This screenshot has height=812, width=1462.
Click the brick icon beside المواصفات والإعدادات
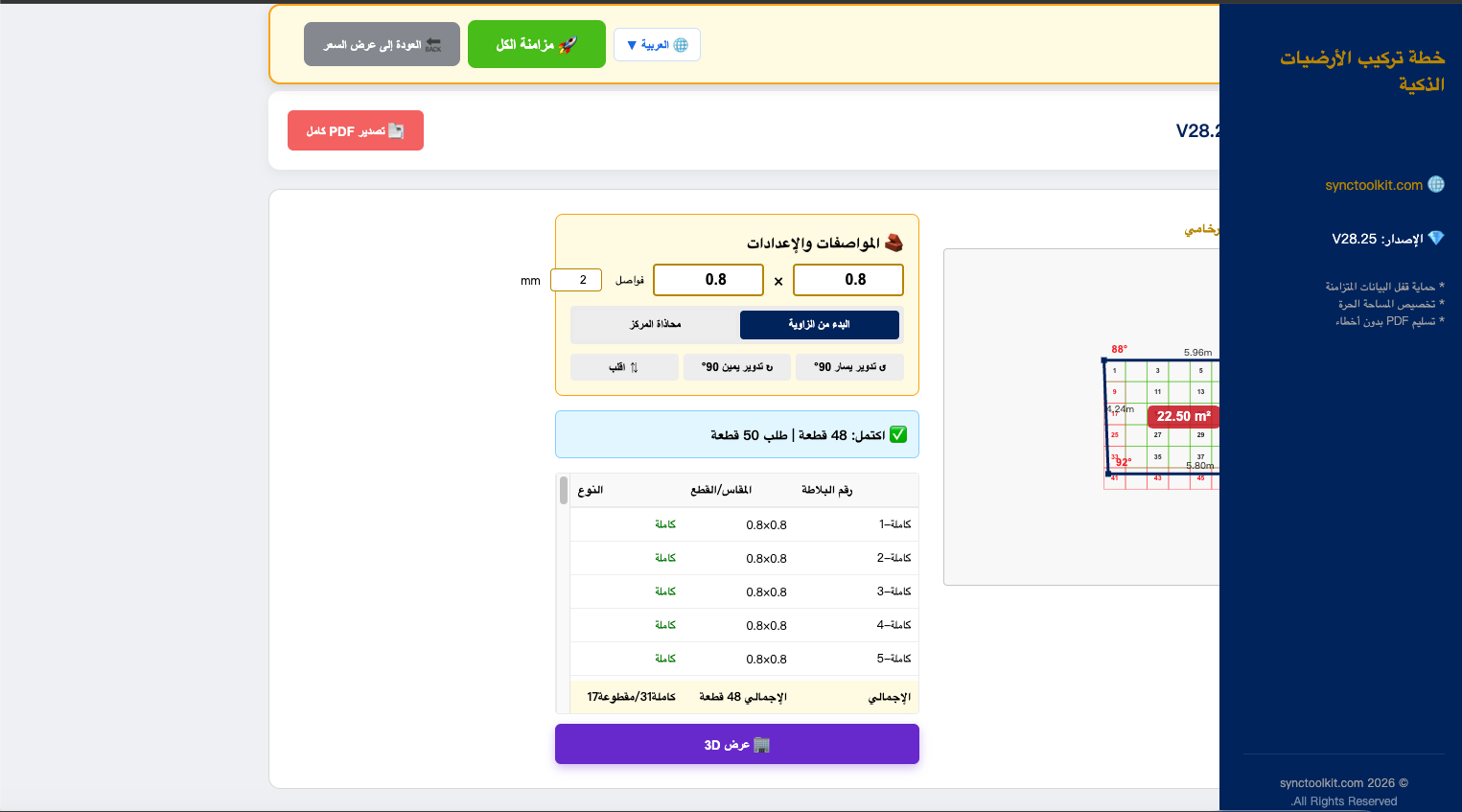click(893, 243)
